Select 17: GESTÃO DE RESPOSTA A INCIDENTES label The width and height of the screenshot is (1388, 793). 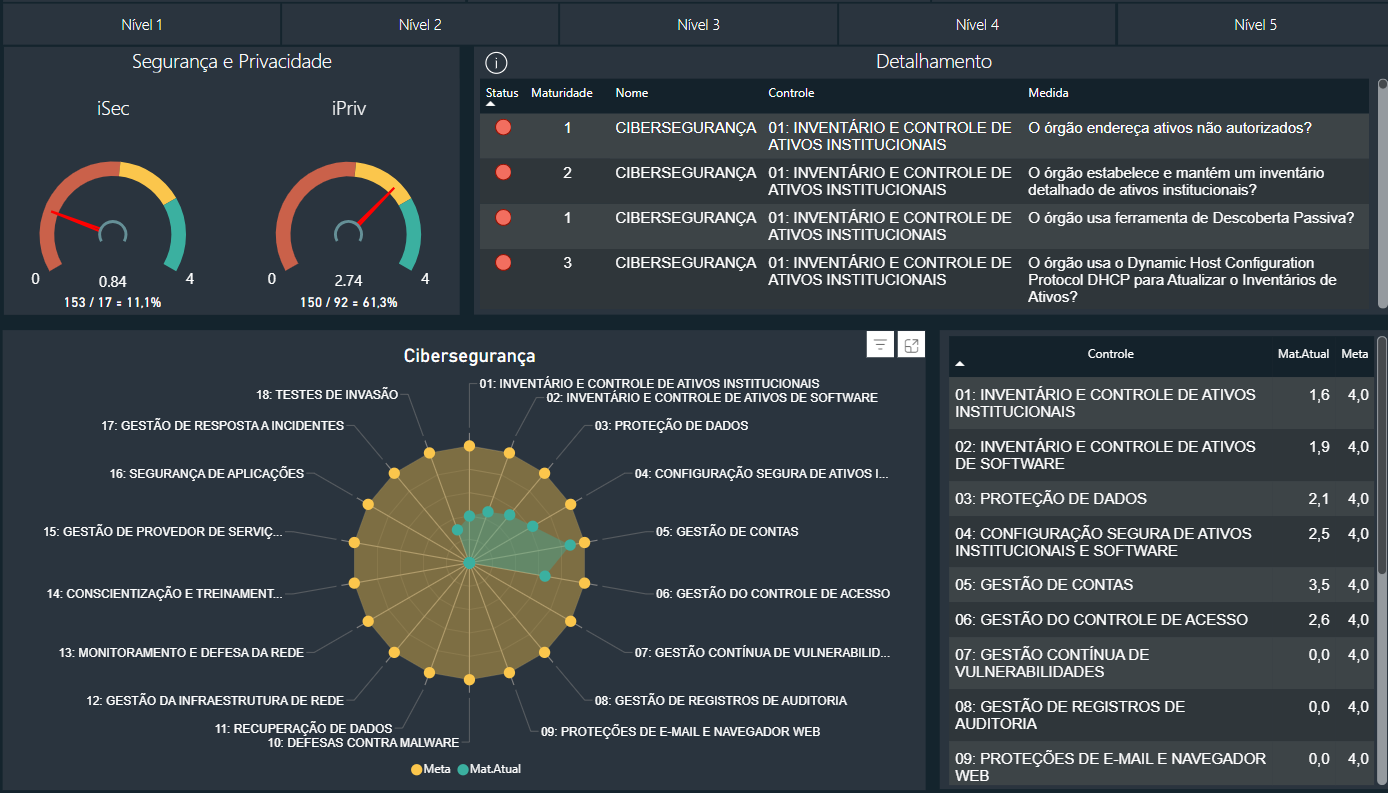[x=222, y=426]
